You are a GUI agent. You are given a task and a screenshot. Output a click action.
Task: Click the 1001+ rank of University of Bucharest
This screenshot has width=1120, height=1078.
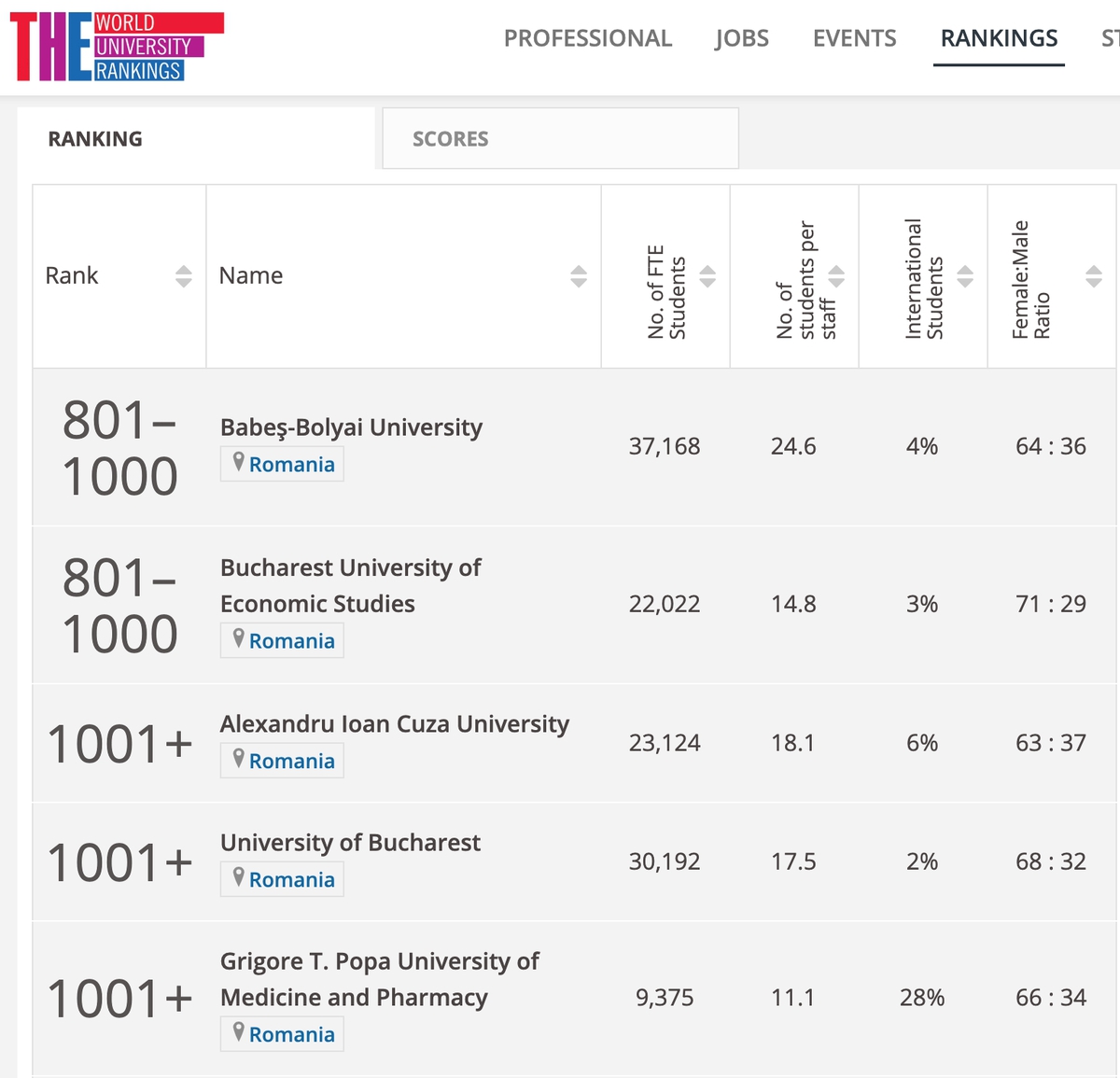coord(119,862)
